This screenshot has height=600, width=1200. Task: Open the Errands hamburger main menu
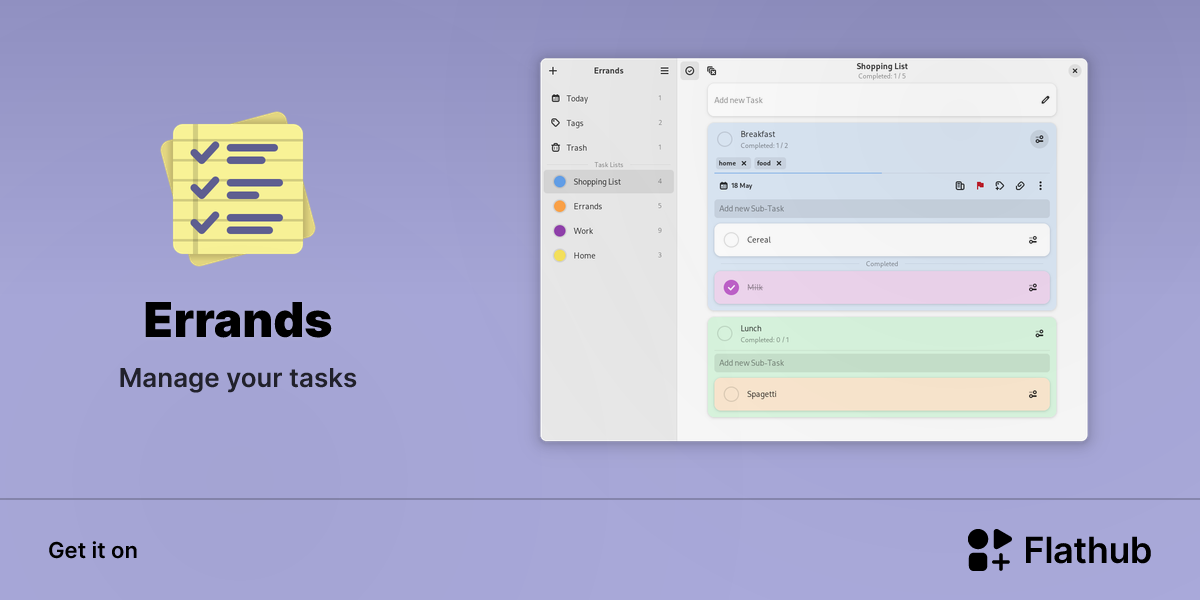tap(664, 71)
